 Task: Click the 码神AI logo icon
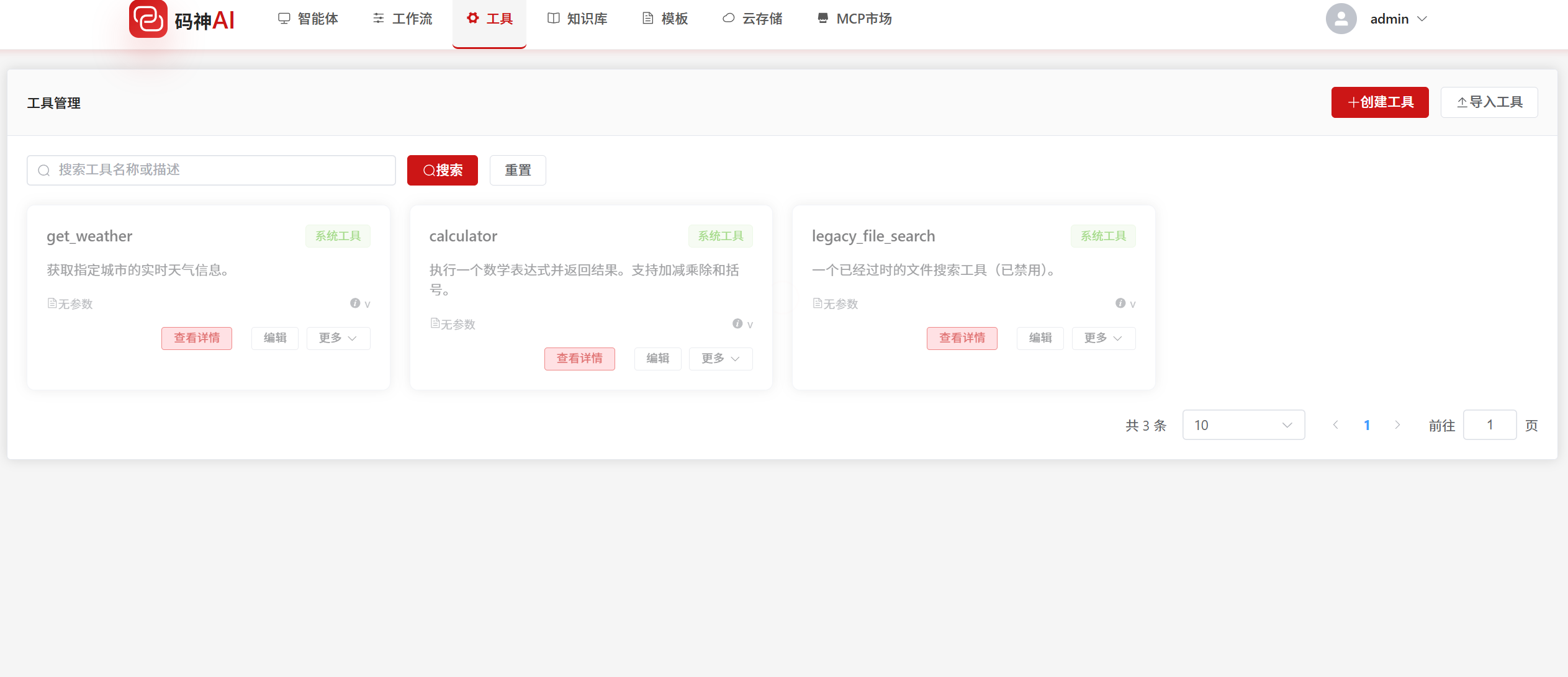pos(148,19)
